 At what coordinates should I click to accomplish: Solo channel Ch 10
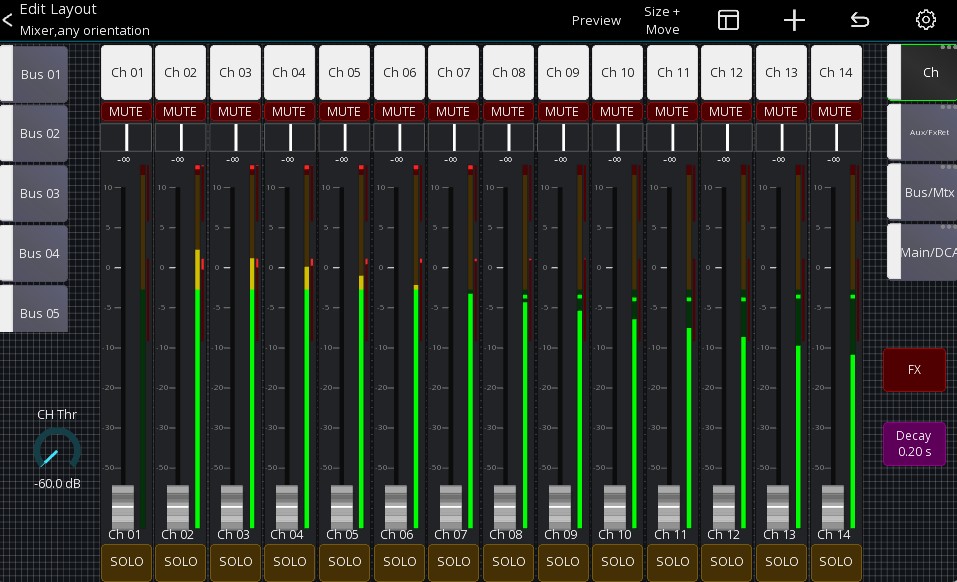point(618,562)
